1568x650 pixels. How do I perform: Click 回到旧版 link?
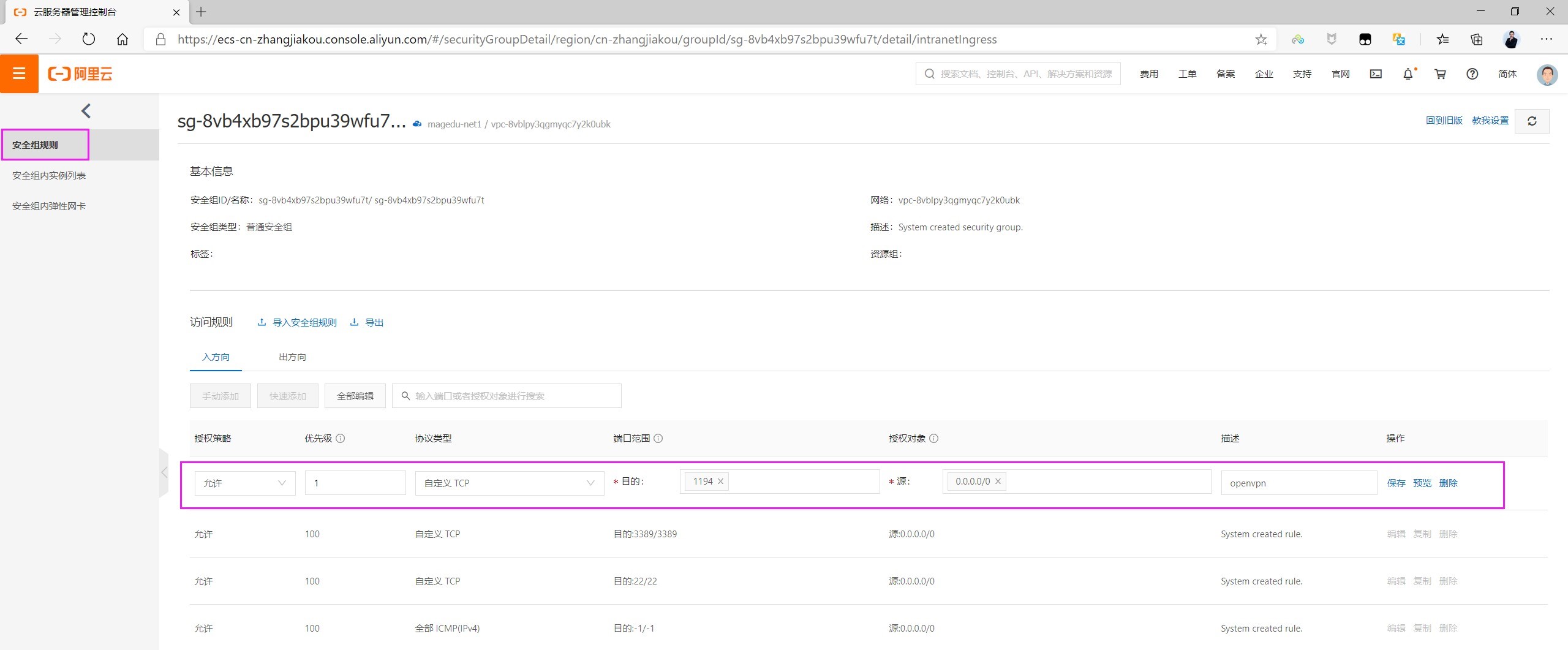tap(1444, 120)
